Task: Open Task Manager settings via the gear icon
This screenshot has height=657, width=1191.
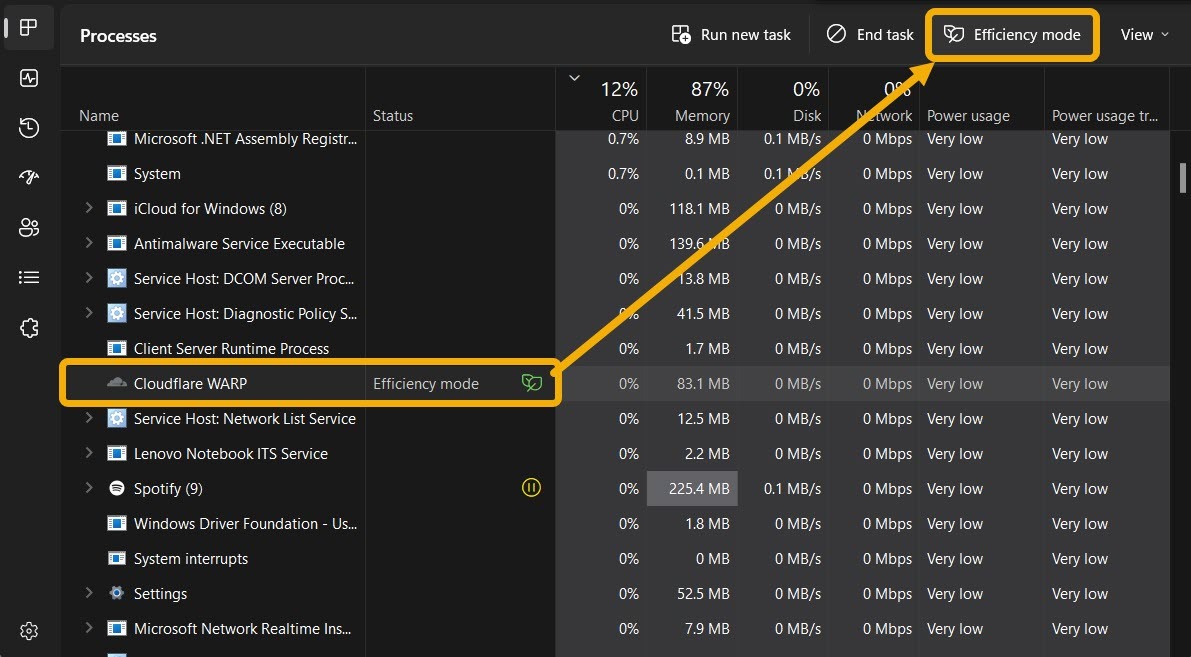Action: pos(28,630)
